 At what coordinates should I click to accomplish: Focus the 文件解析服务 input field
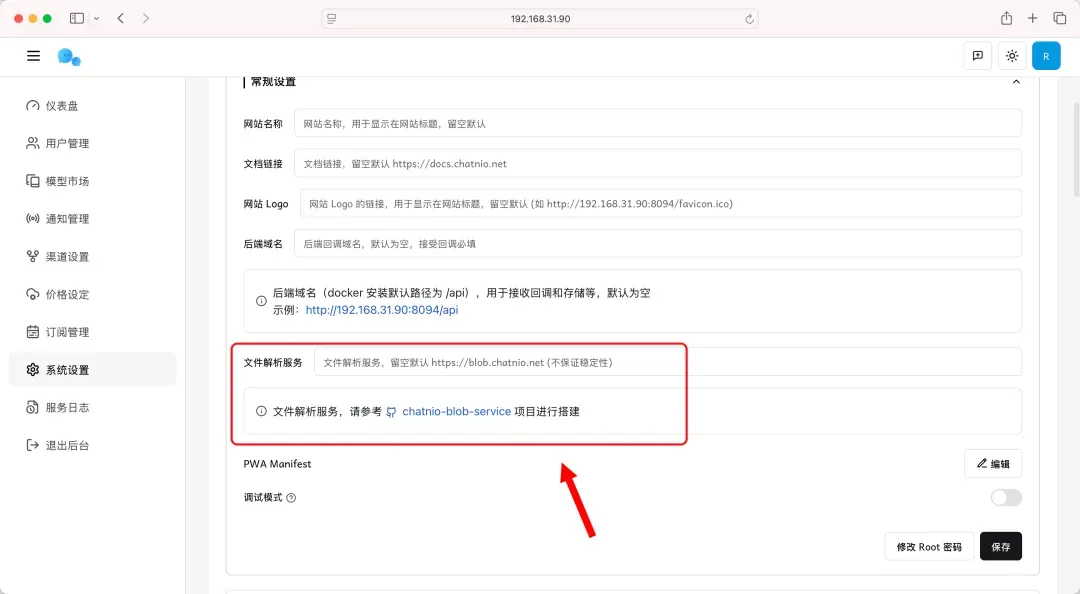click(x=667, y=362)
